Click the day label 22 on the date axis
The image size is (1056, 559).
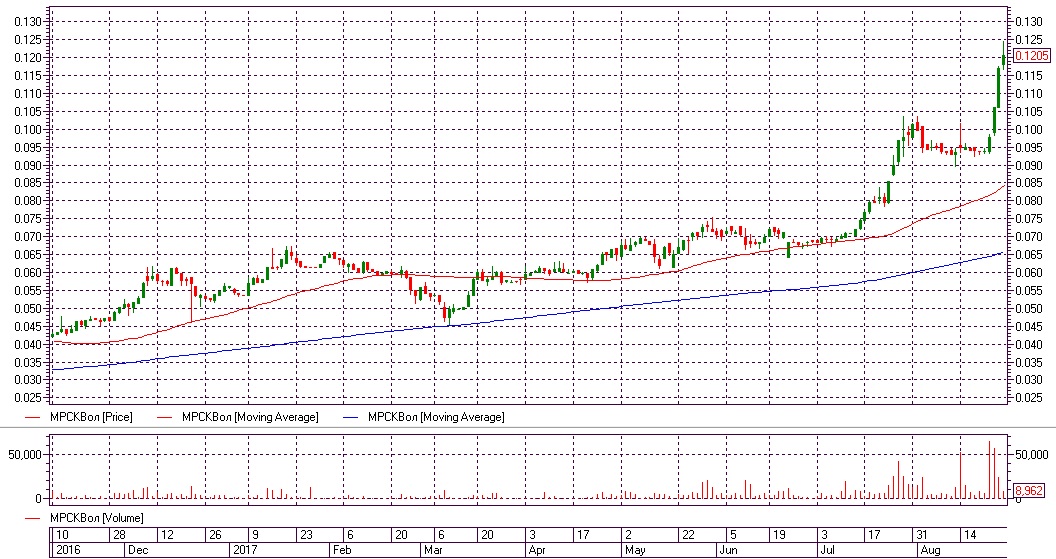[x=688, y=535]
